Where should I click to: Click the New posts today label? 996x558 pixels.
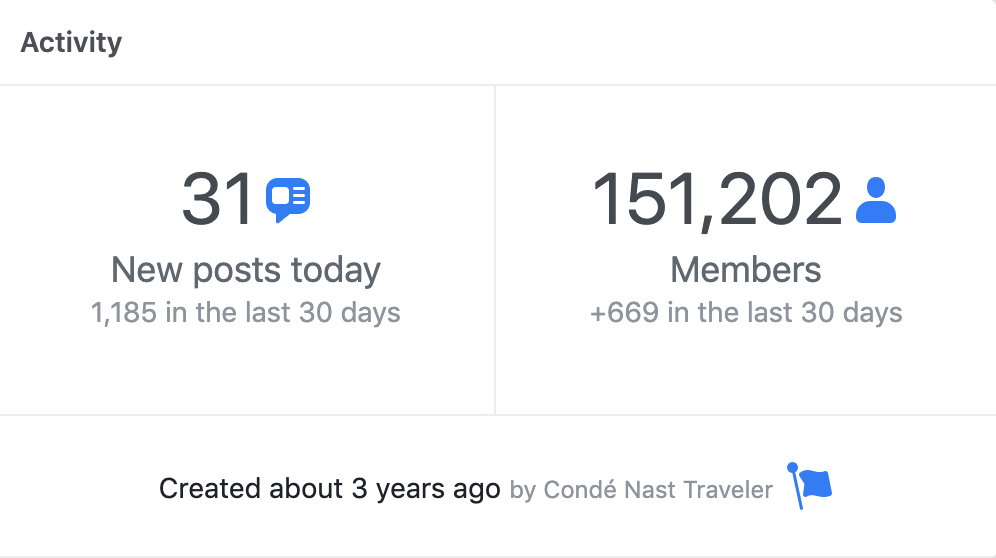pos(246,271)
